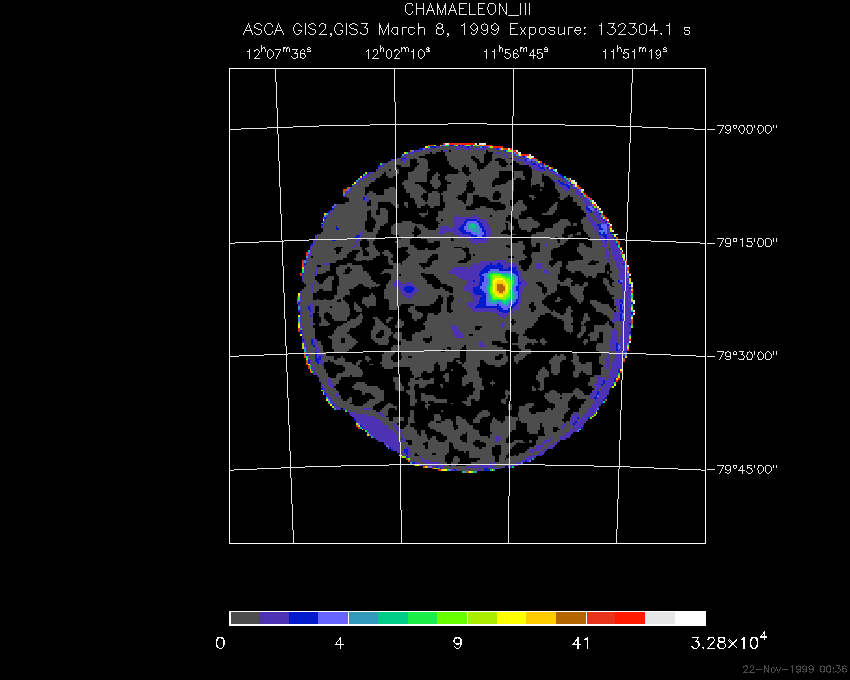Select the brown color bar swatch
Screen dimensions: 850x680
(571, 618)
